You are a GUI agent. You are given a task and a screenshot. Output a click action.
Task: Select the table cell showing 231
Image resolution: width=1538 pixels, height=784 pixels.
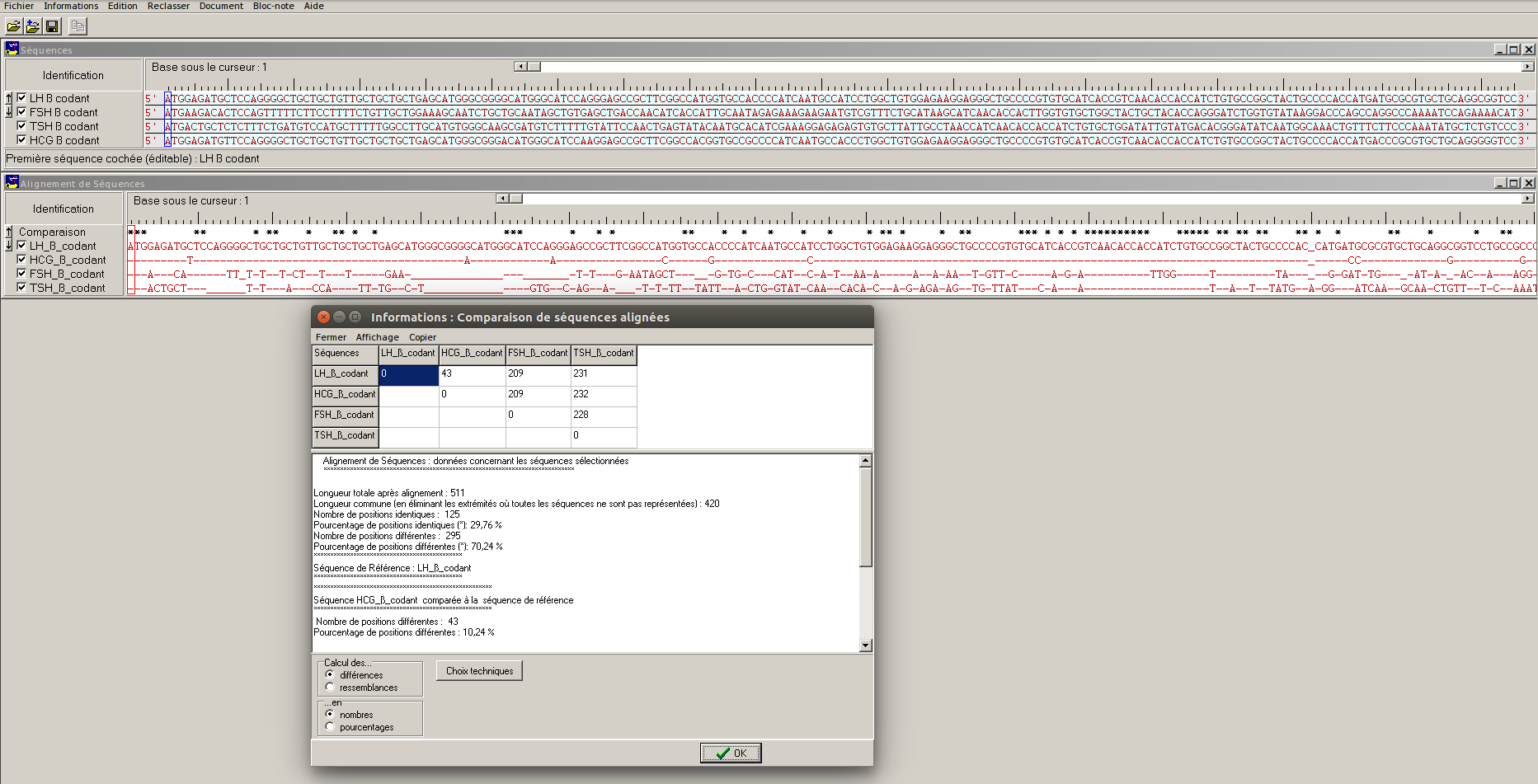pyautogui.click(x=604, y=375)
